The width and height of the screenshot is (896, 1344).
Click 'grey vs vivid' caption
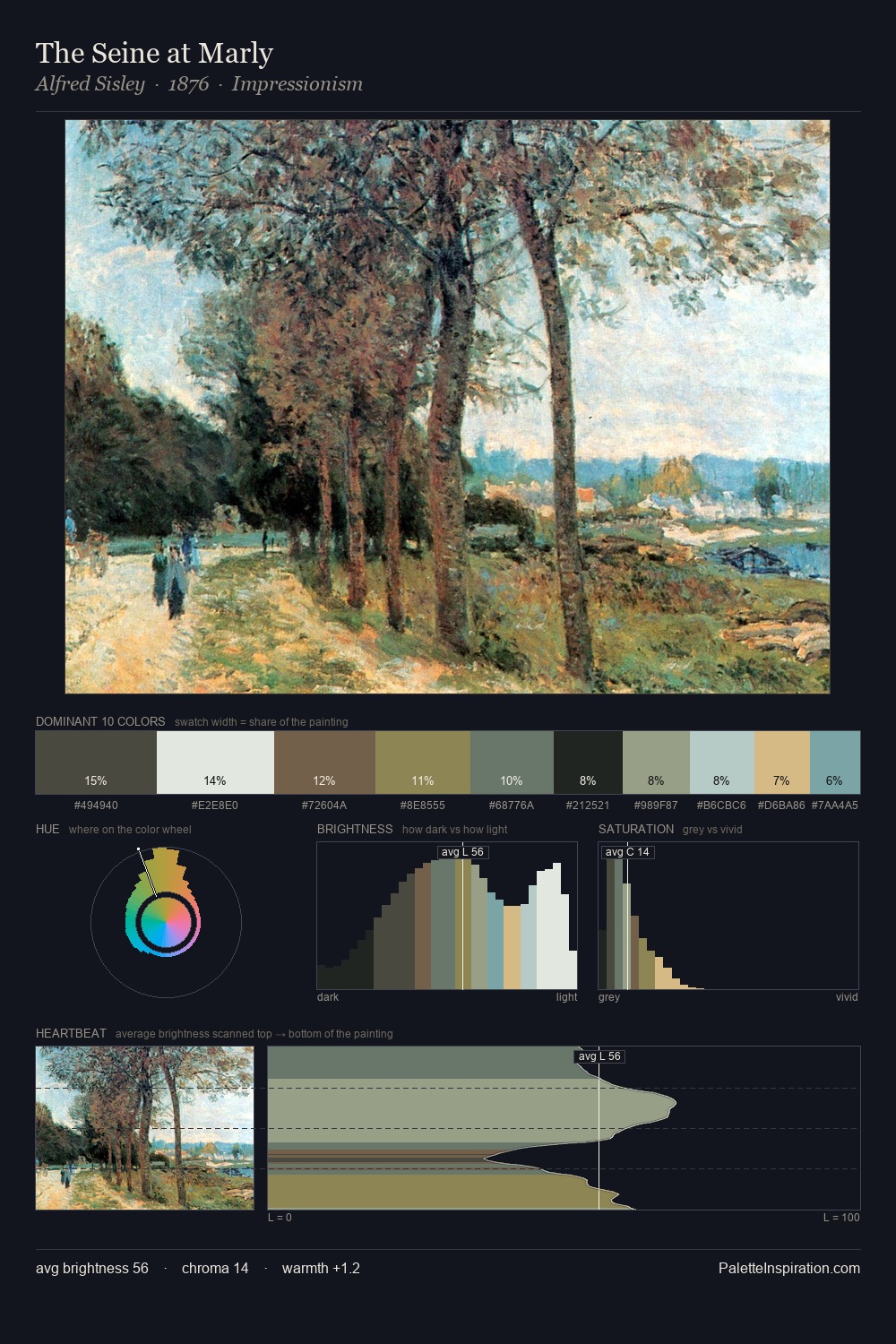tap(712, 830)
